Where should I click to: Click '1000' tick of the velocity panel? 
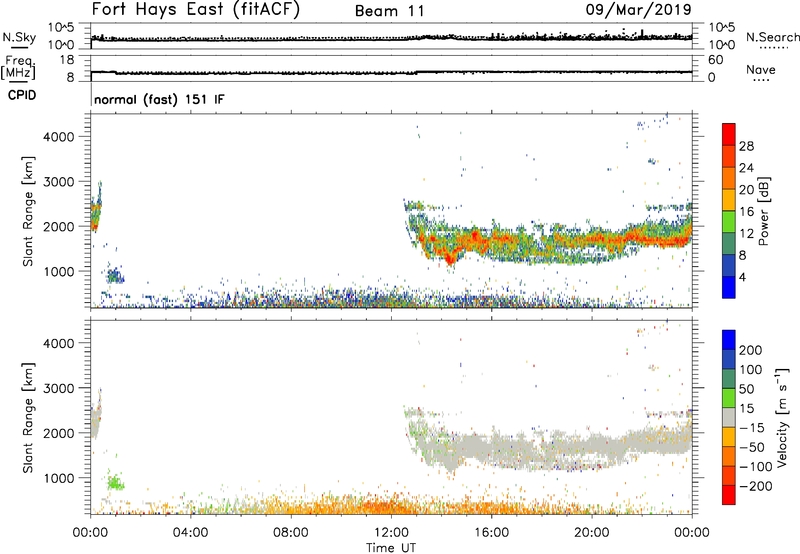click(x=59, y=478)
